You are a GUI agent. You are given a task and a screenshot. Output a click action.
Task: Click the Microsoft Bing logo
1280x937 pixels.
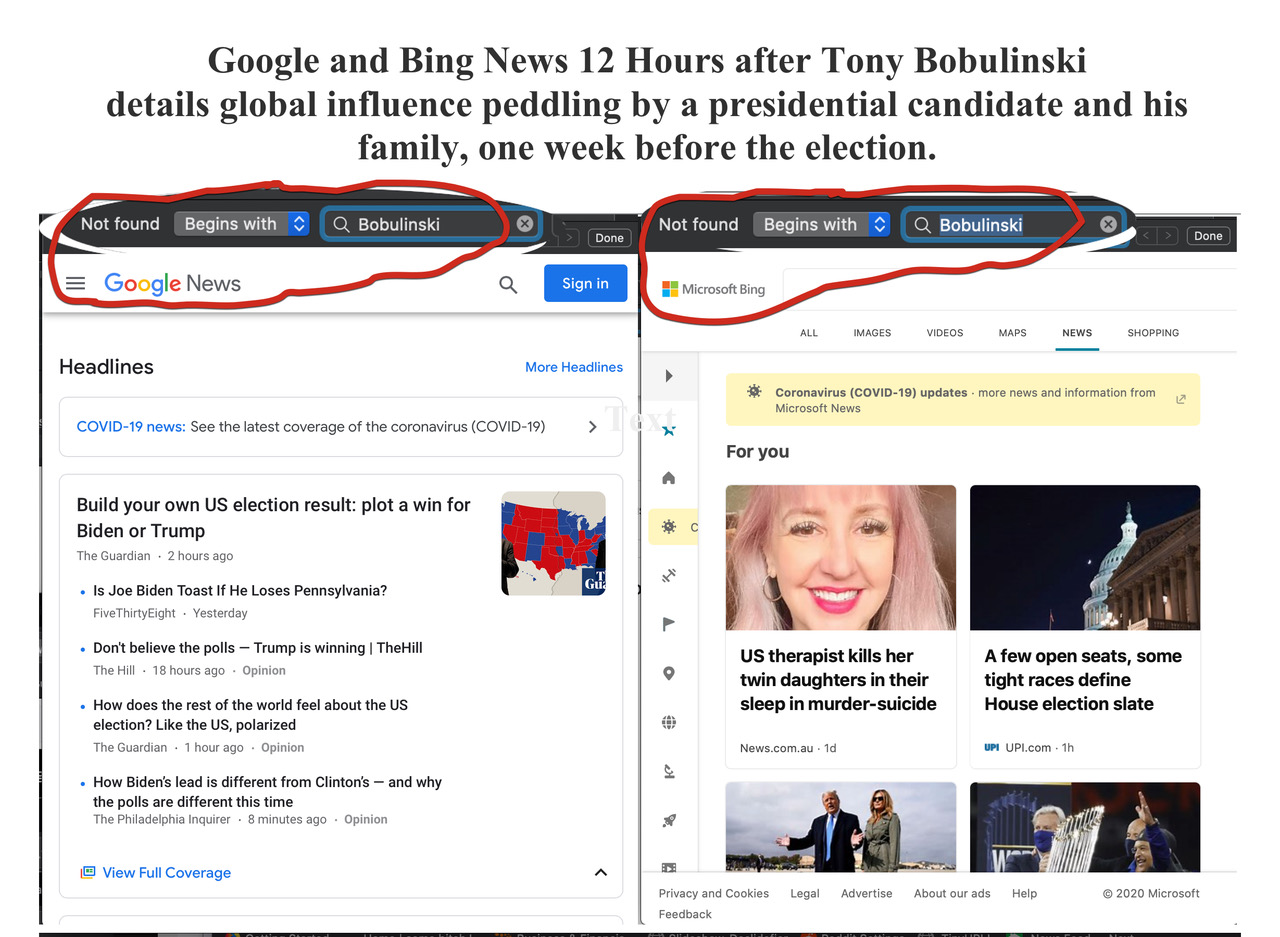(x=713, y=289)
